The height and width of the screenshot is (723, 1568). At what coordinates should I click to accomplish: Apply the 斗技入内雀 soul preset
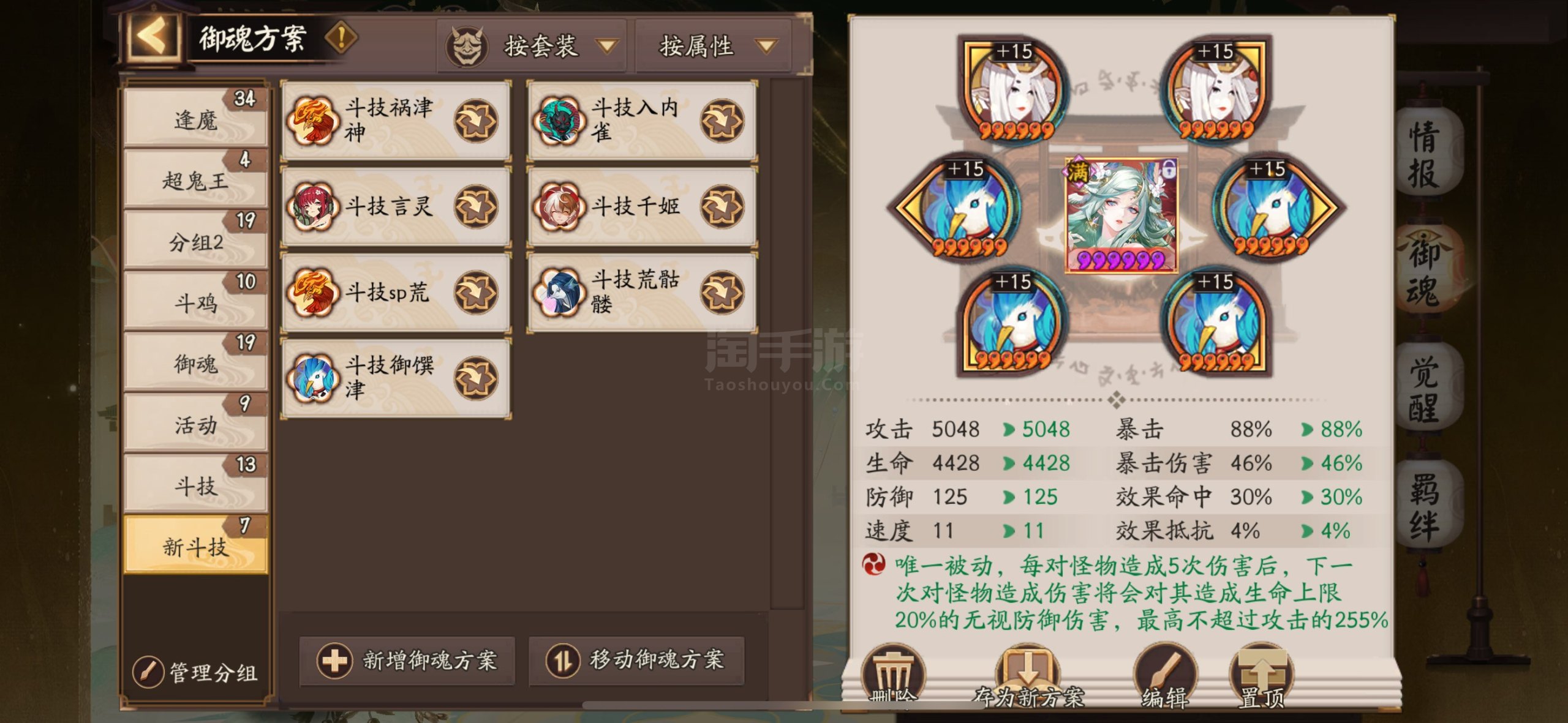[722, 121]
